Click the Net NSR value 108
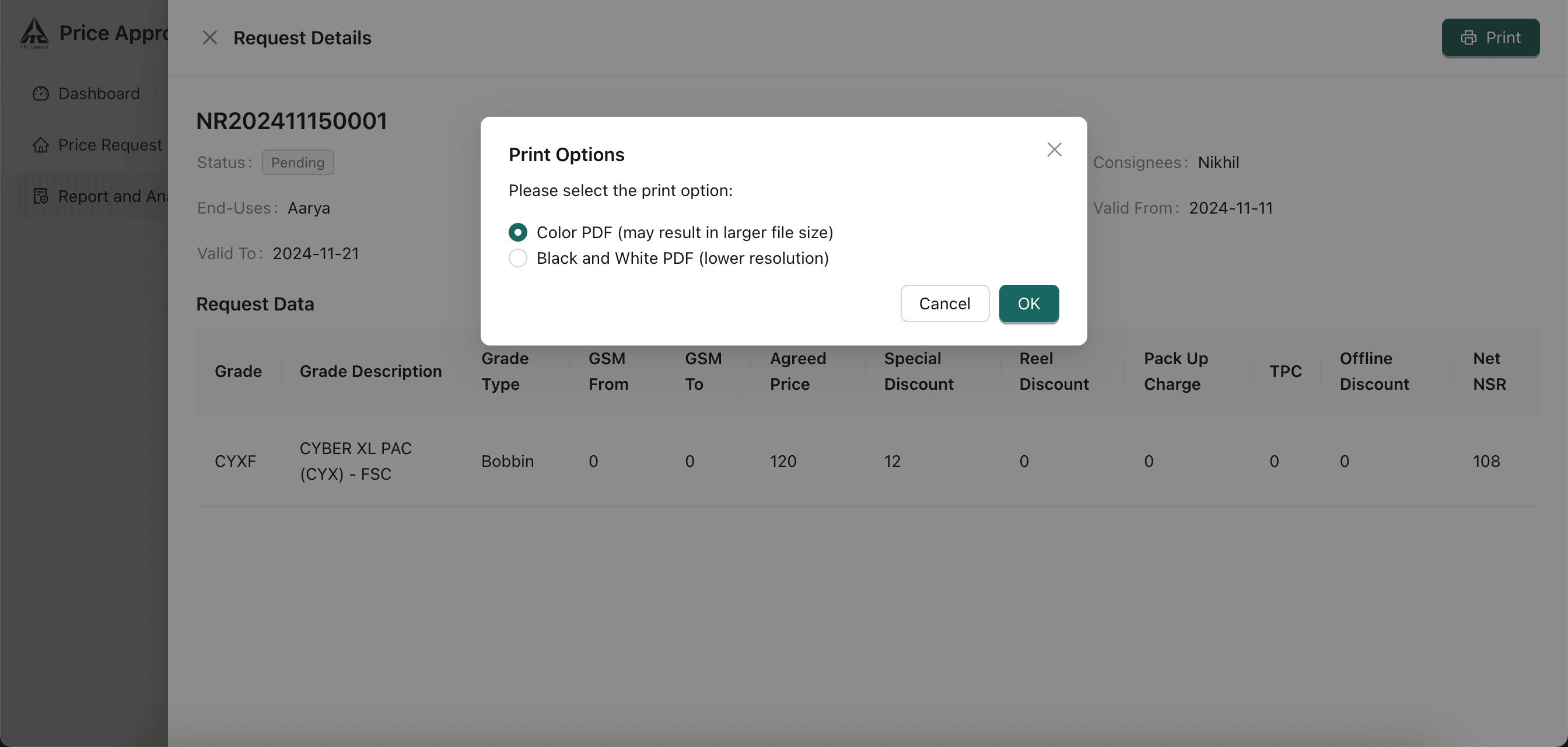Viewport: 1568px width, 747px height. [x=1486, y=461]
